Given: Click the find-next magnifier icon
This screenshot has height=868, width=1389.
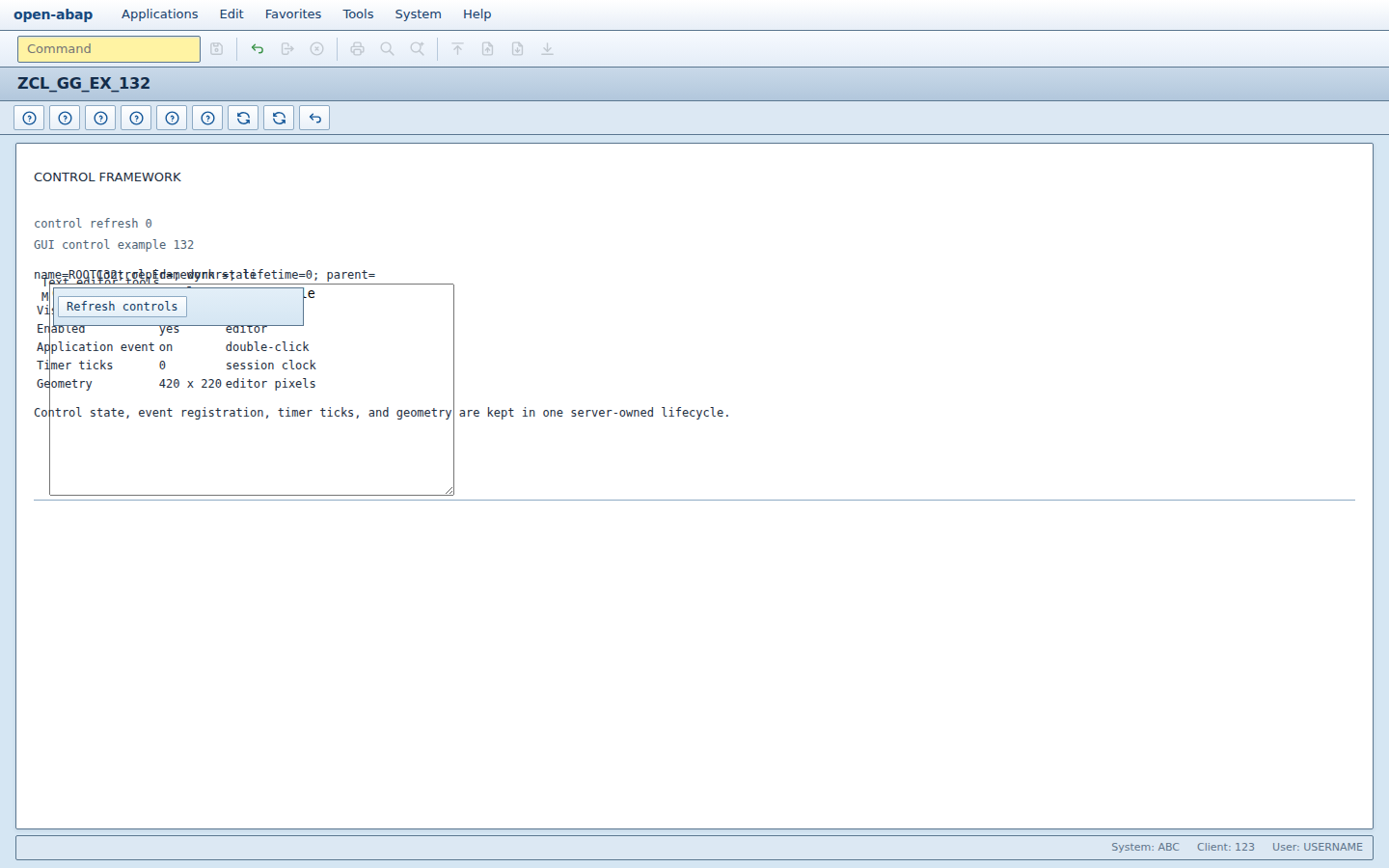Looking at the screenshot, I should [418, 49].
